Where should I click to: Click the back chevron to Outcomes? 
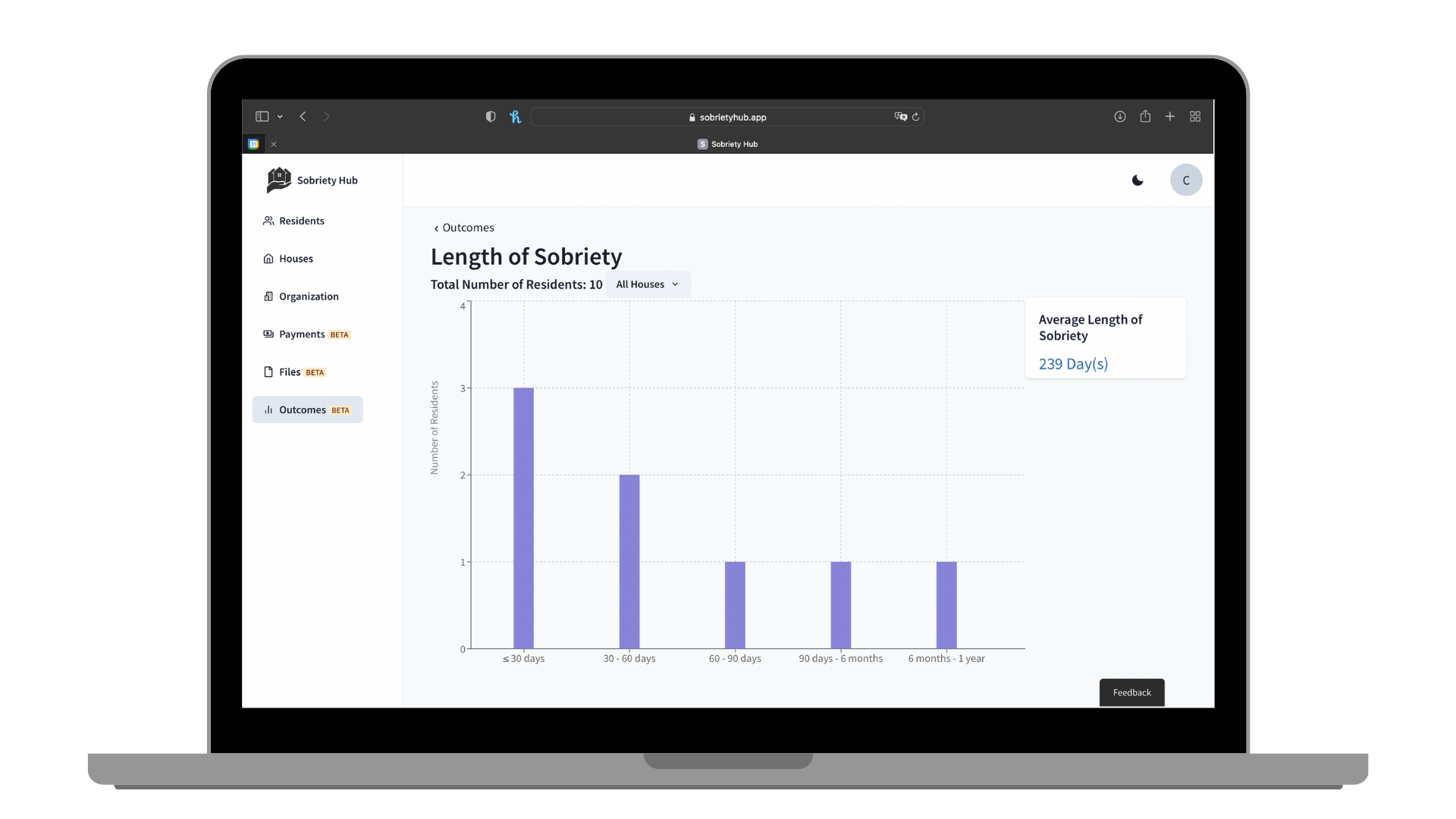[437, 227]
